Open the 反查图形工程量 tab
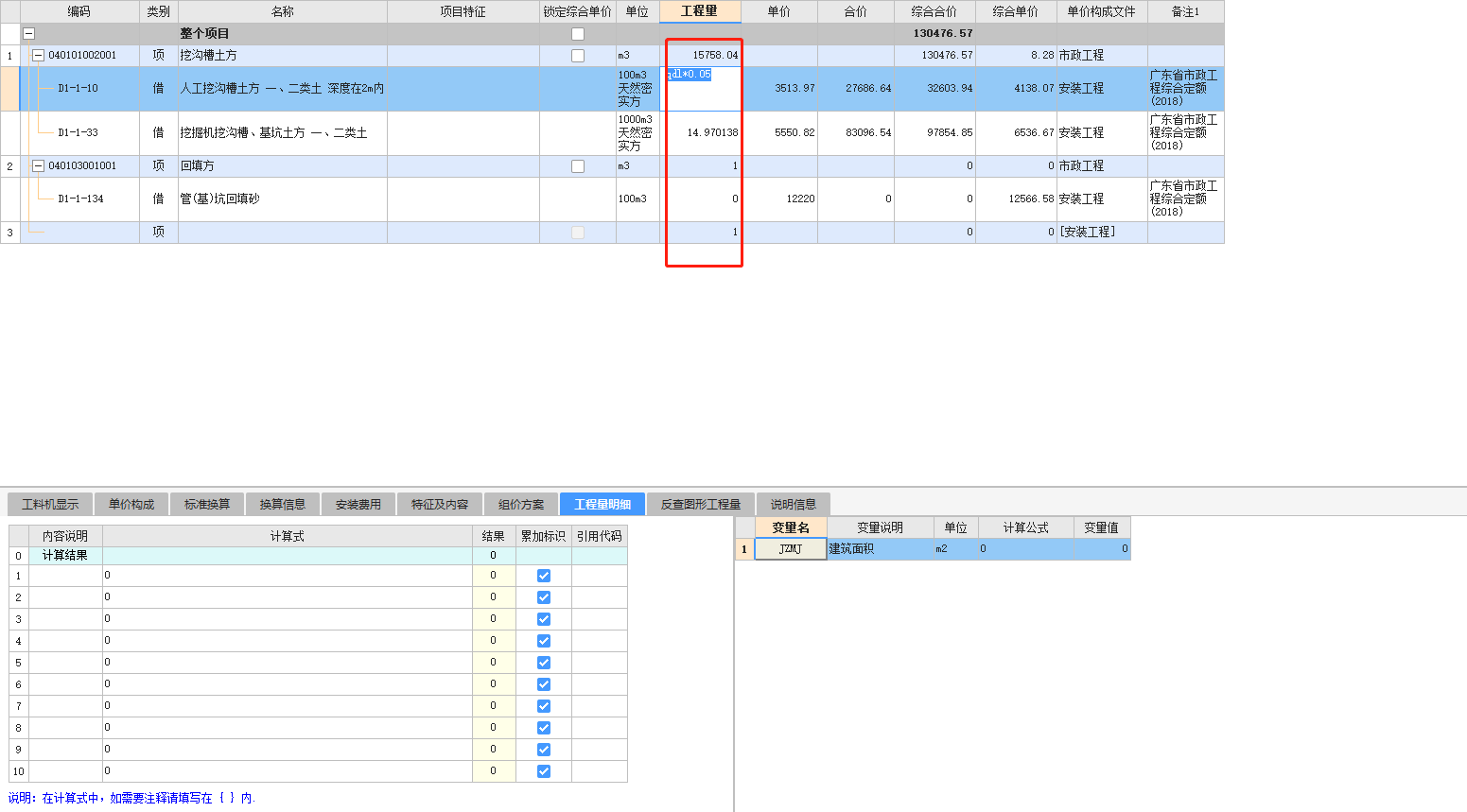The width and height of the screenshot is (1467, 812). (x=701, y=504)
